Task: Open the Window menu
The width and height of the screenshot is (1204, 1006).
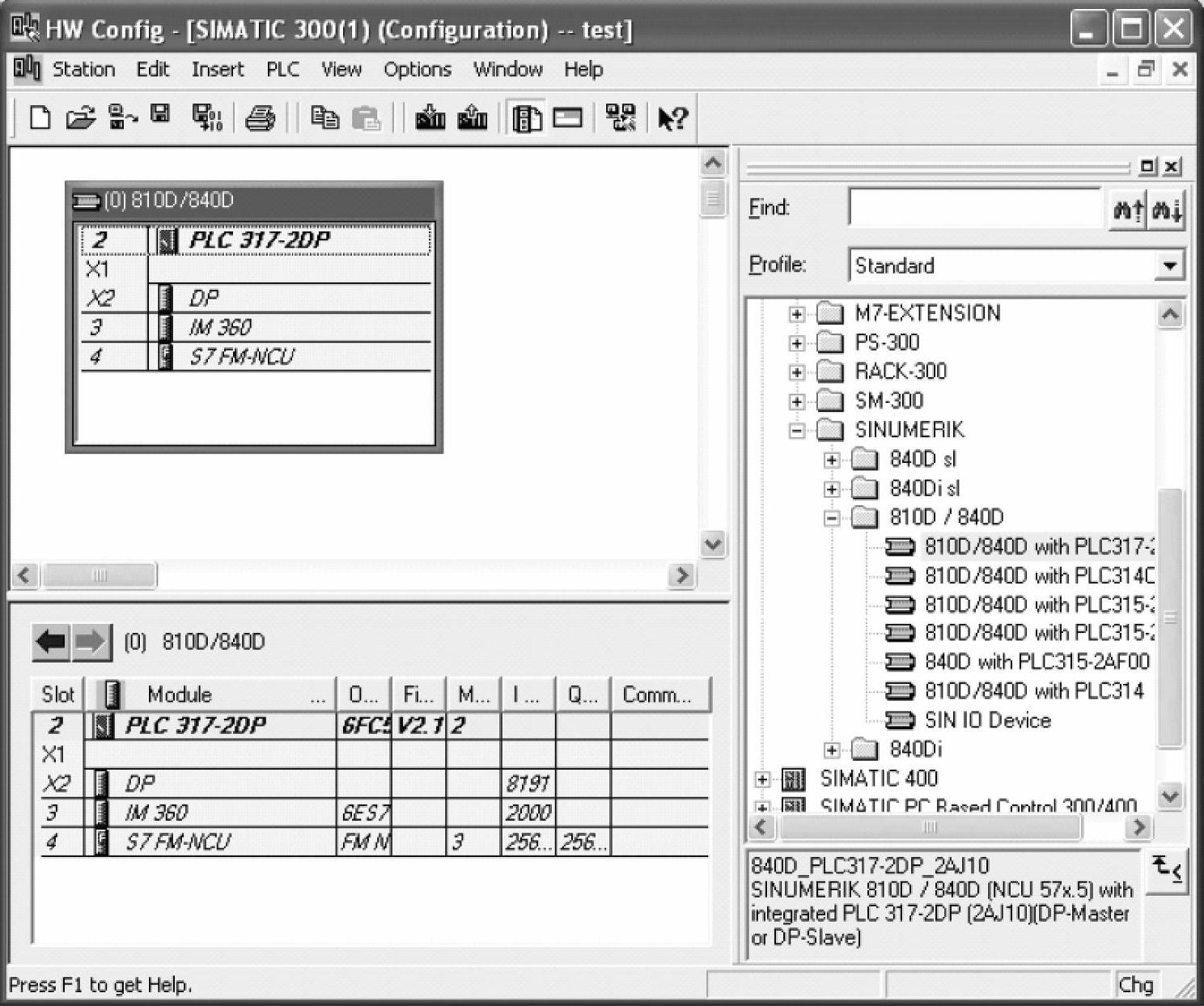Action: [x=508, y=70]
